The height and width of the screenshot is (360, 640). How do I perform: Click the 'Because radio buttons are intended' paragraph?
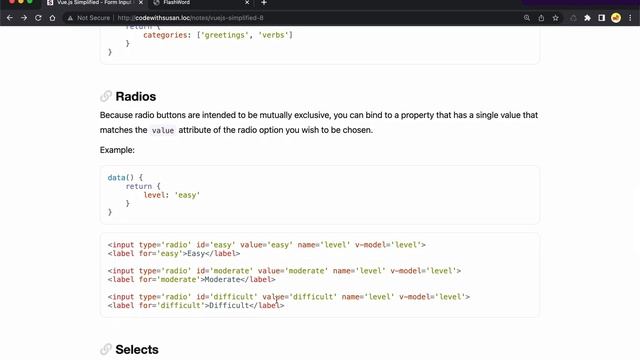coord(319,122)
